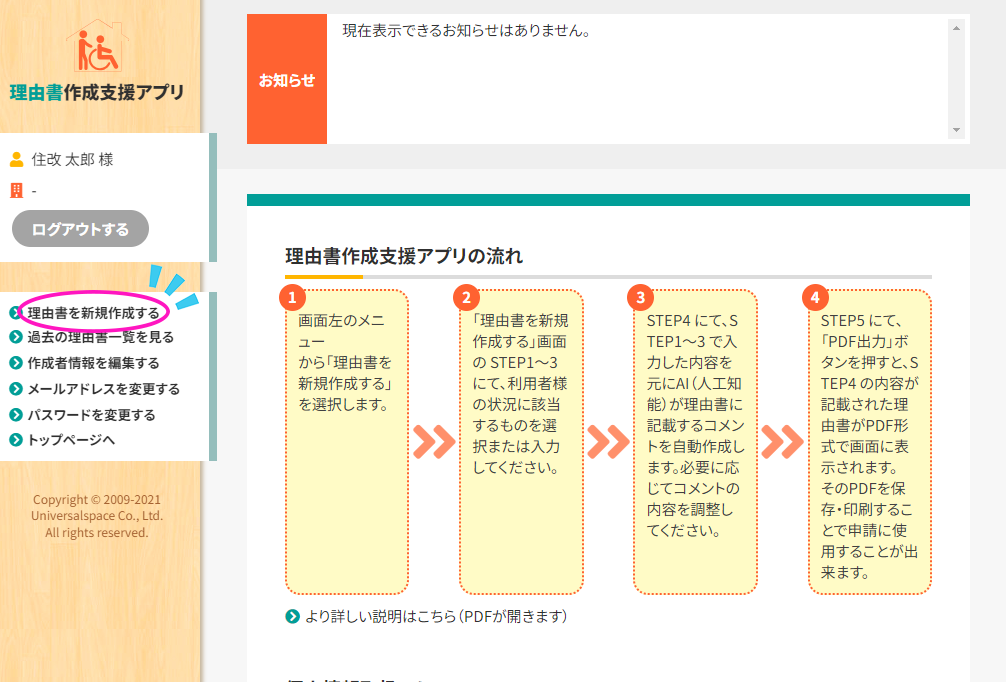Click the 理由書作成支援アプリ title text in the sidebar
Image resolution: width=1006 pixels, height=682 pixels.
(x=97, y=93)
